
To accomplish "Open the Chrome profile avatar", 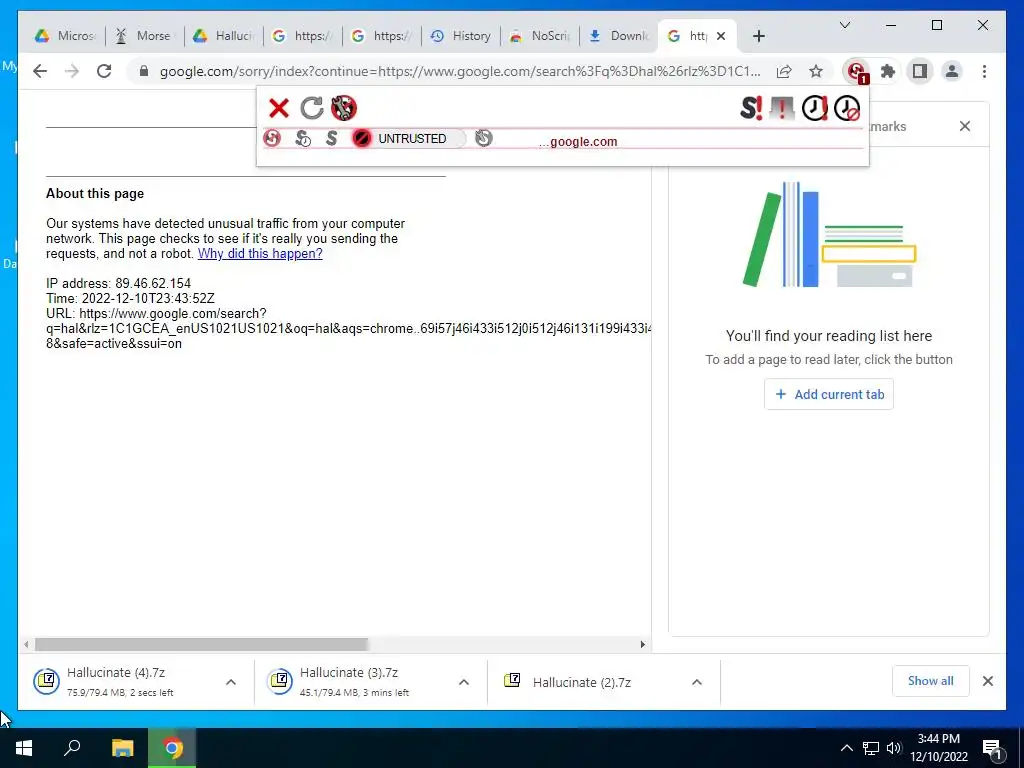I will pyautogui.click(x=952, y=71).
